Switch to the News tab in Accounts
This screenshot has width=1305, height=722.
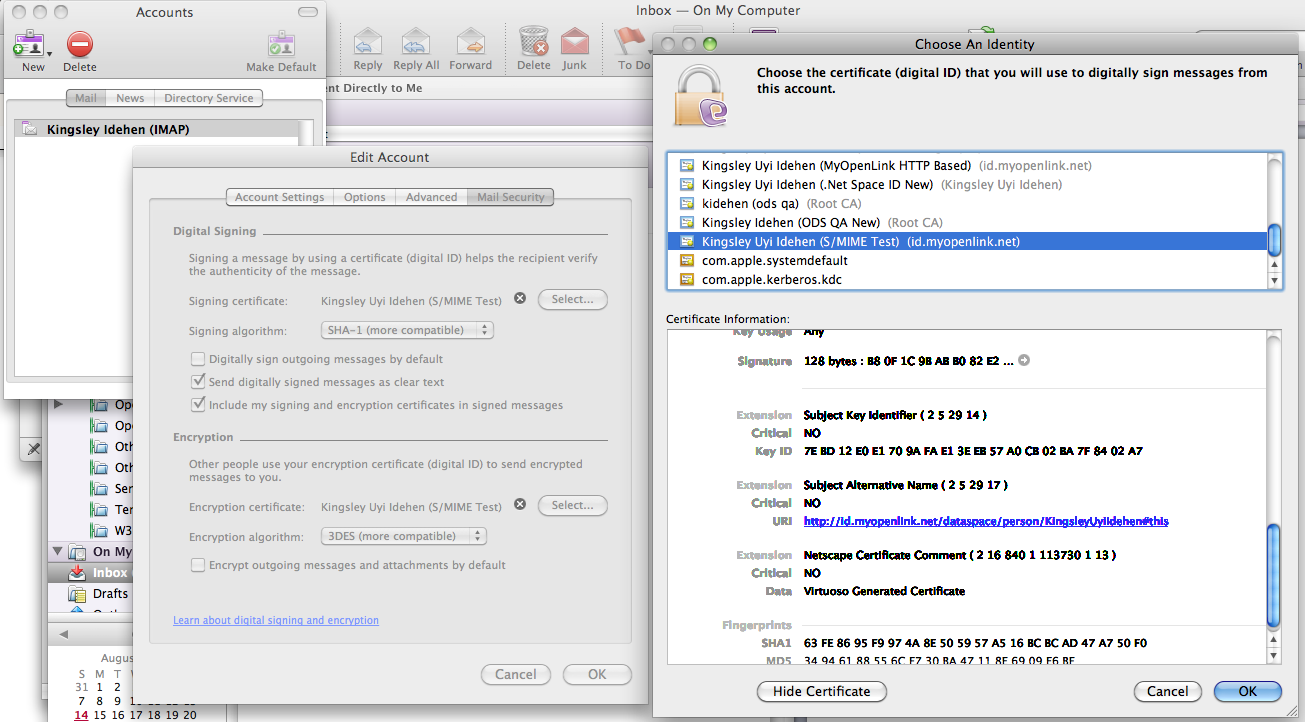[x=130, y=98]
